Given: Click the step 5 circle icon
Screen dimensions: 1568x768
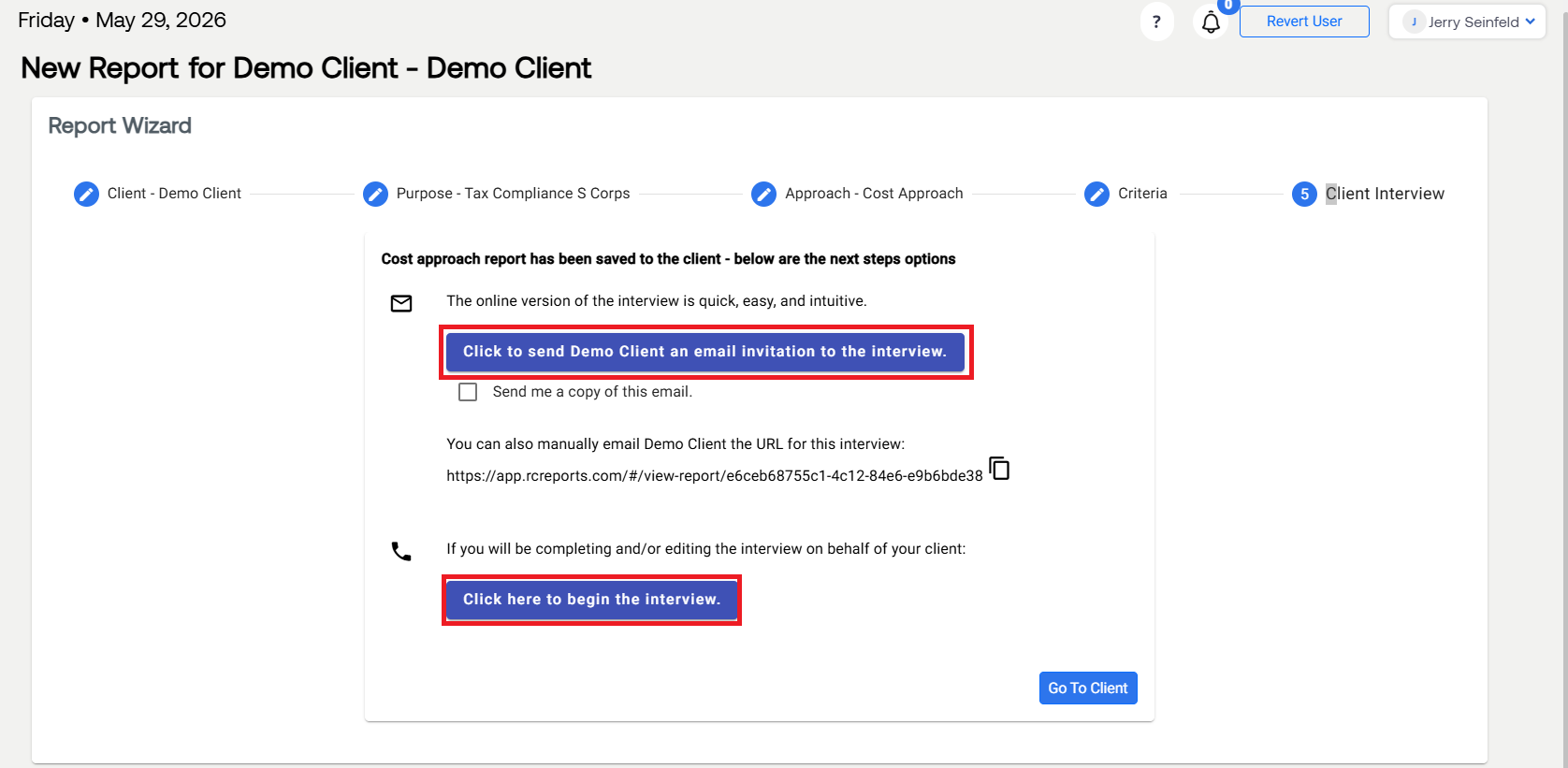Looking at the screenshot, I should pyautogui.click(x=1304, y=194).
